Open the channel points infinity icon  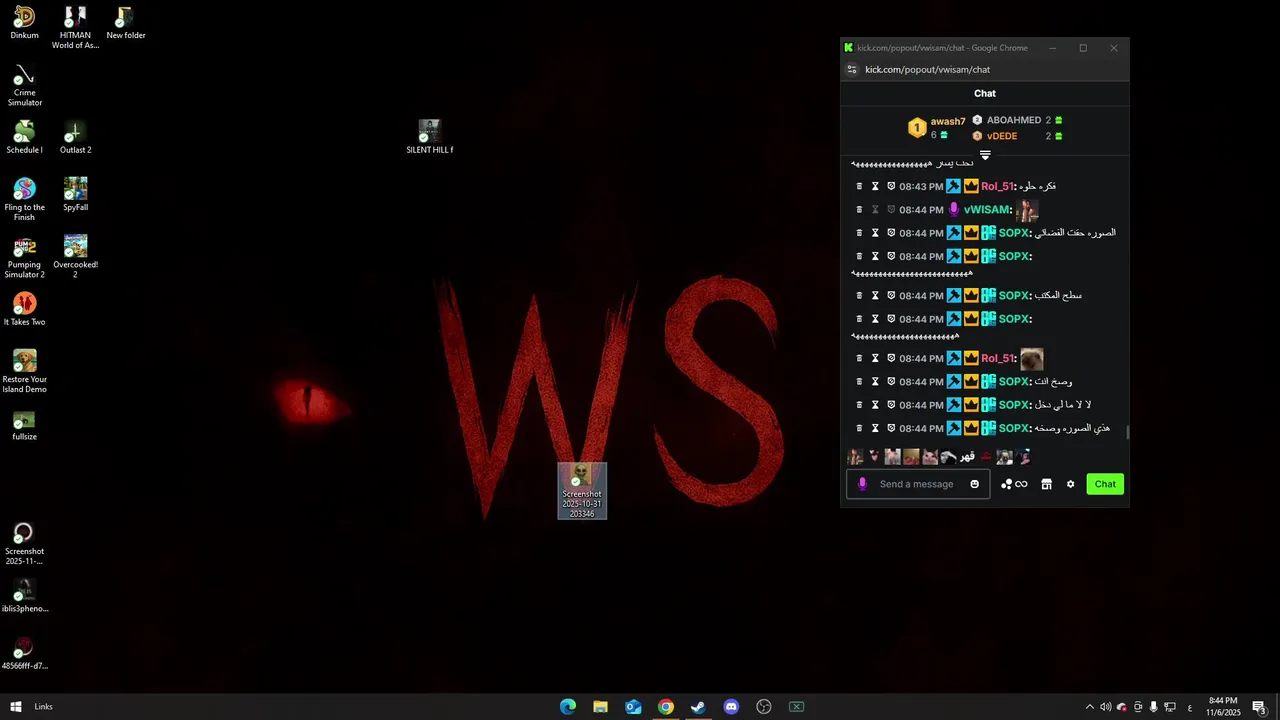[1014, 484]
